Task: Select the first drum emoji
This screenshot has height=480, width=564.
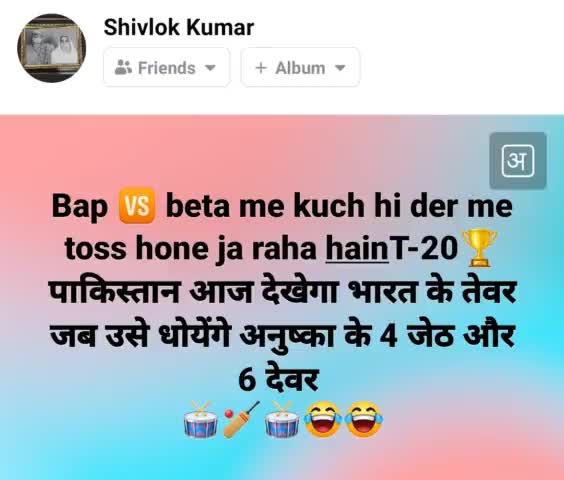Action: tap(201, 420)
